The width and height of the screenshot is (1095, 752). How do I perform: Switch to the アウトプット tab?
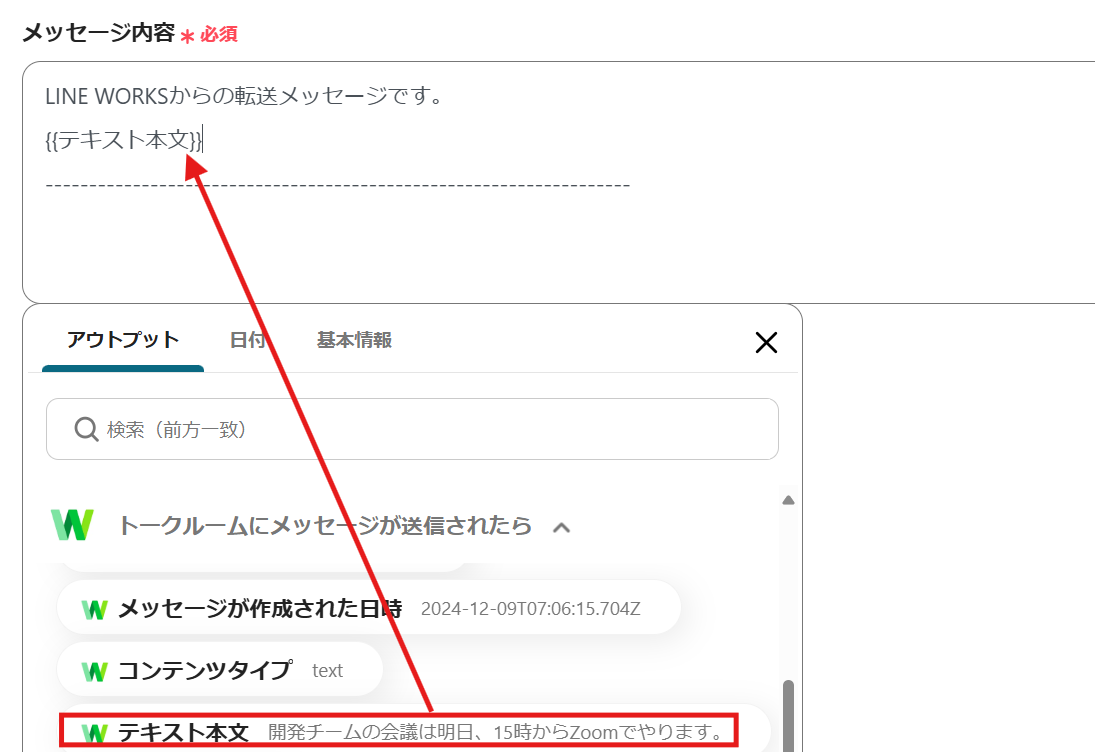(123, 341)
